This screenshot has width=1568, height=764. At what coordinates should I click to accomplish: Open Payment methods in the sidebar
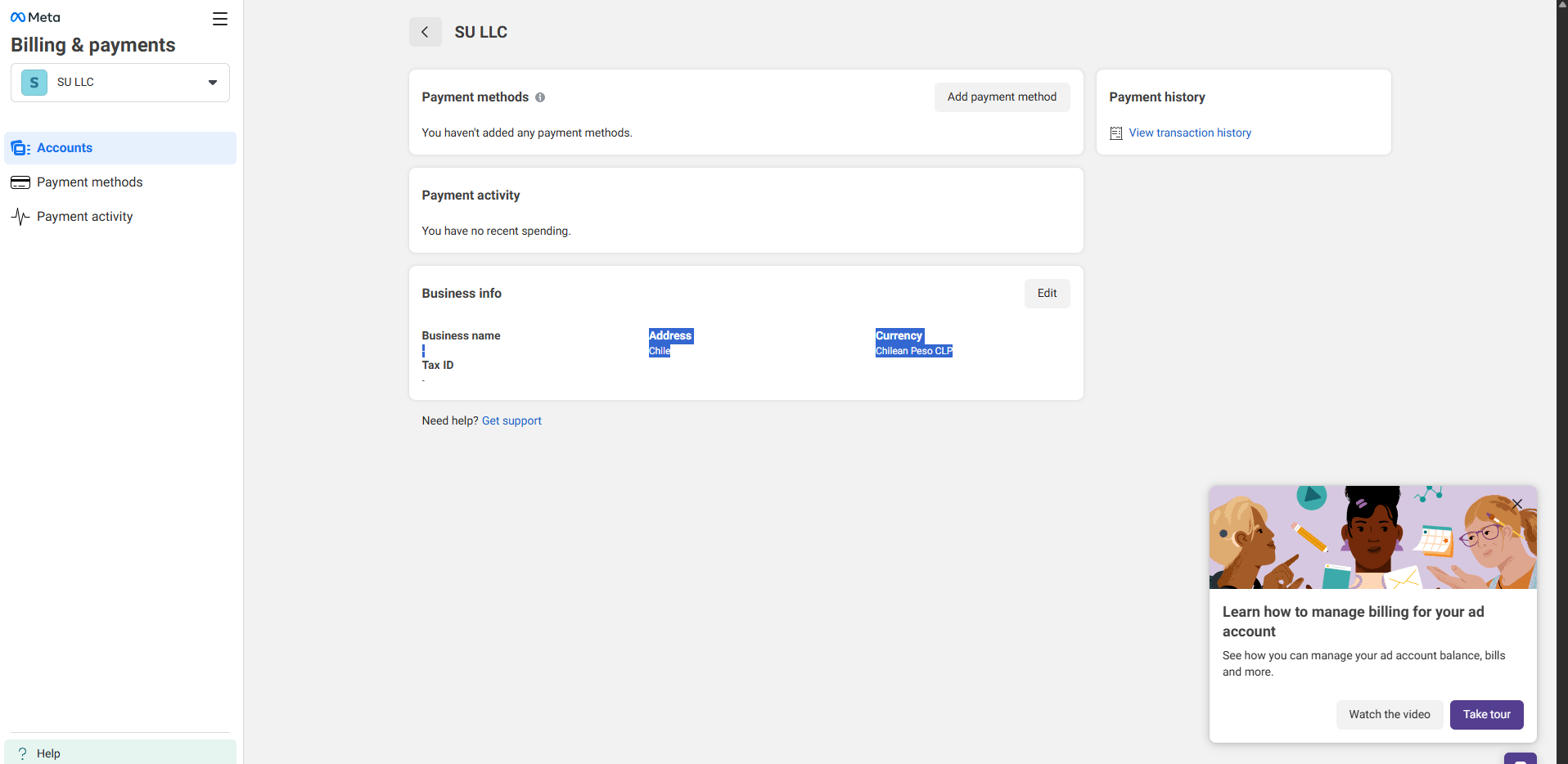(x=89, y=182)
